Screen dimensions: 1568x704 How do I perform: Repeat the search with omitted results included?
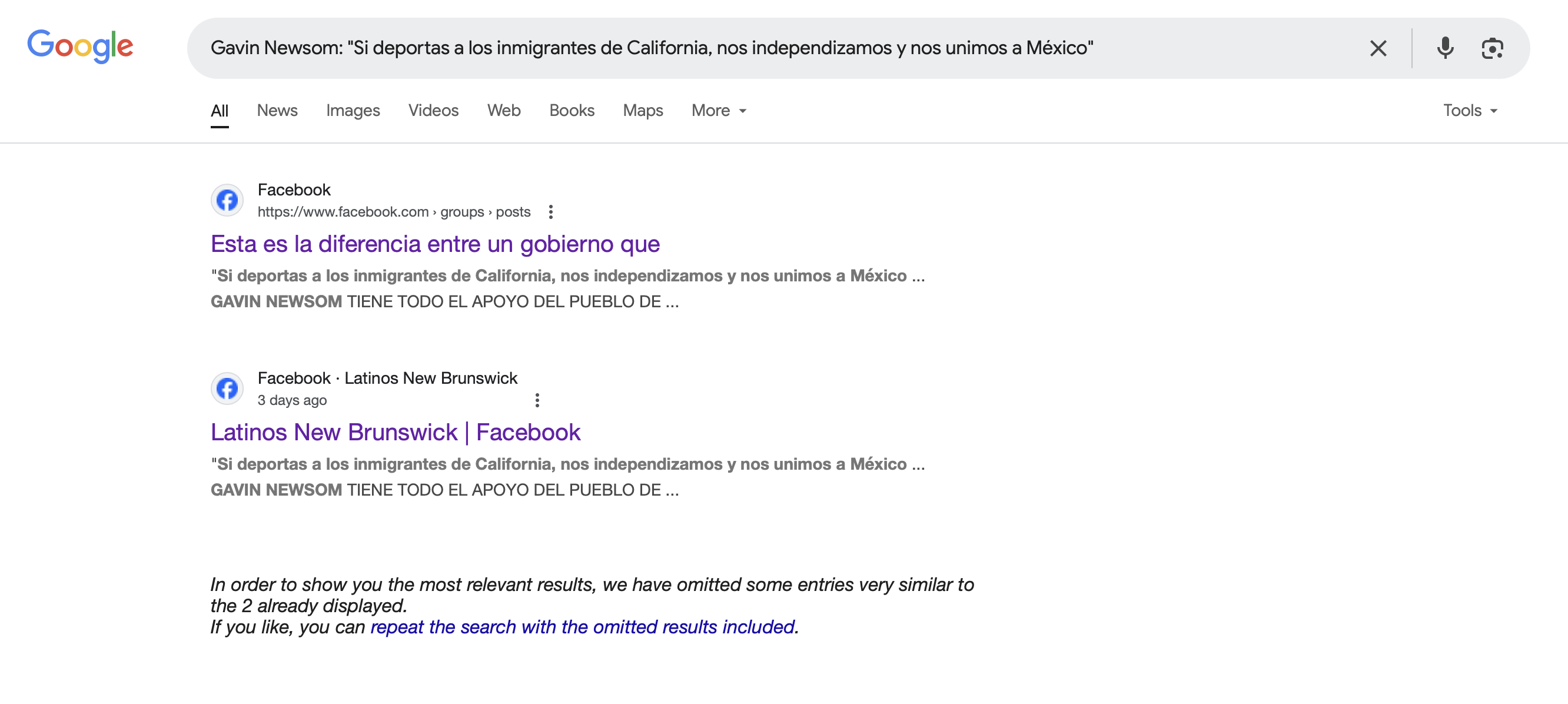582,627
